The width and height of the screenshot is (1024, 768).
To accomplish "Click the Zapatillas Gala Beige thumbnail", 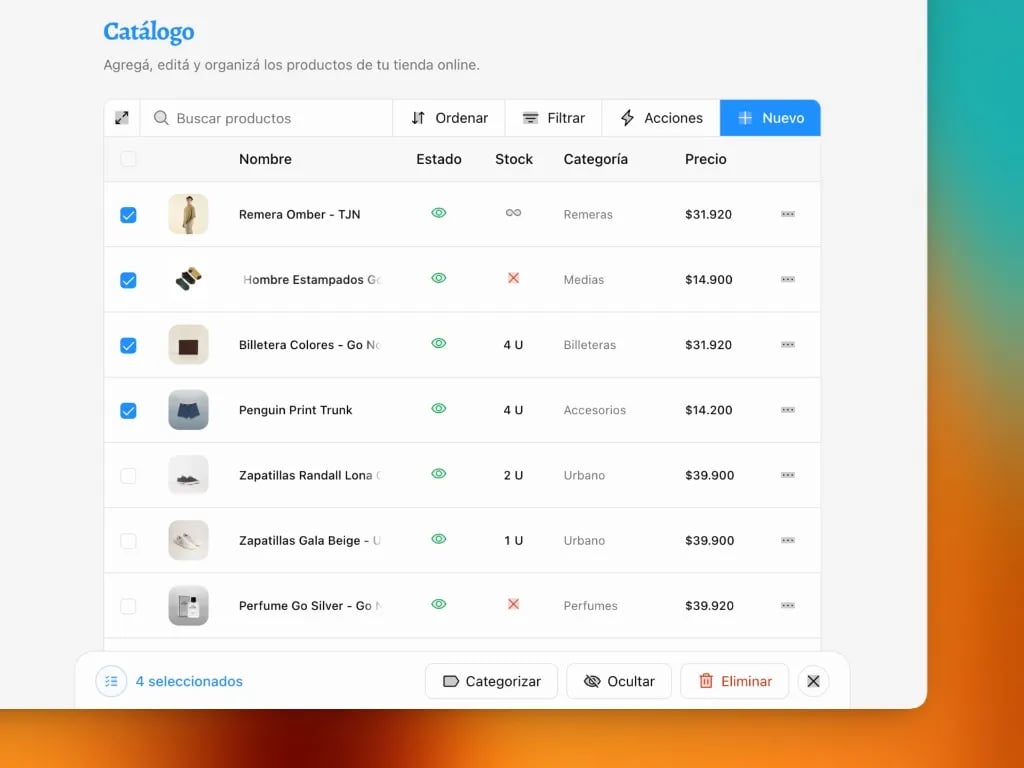I will pyautogui.click(x=188, y=540).
